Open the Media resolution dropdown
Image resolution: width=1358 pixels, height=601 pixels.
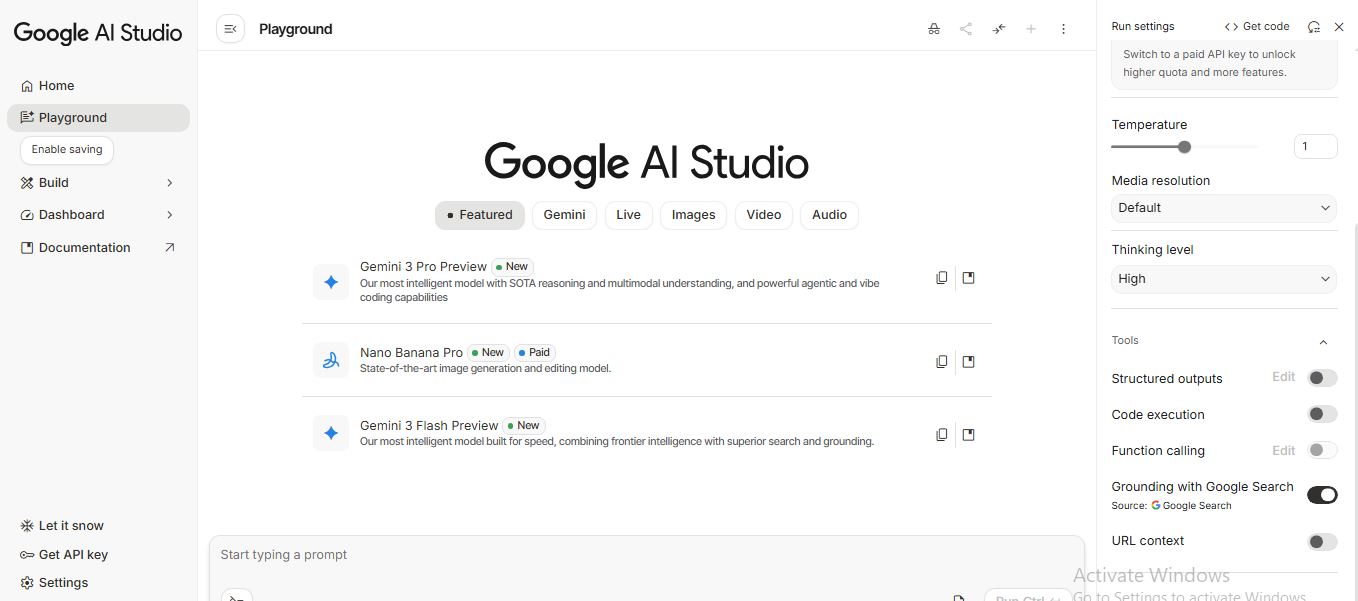[1224, 208]
